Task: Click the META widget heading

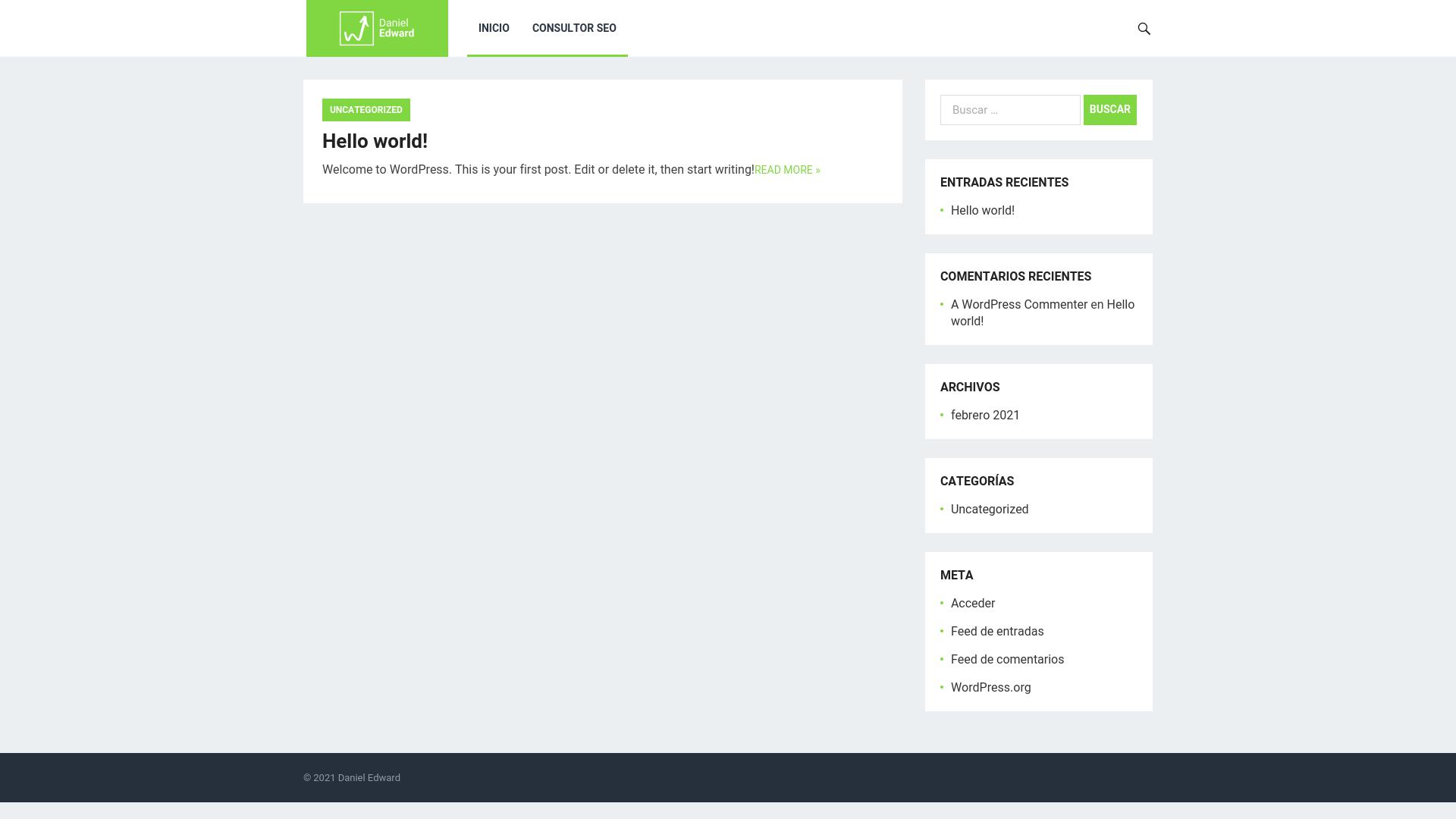Action: tap(956, 576)
